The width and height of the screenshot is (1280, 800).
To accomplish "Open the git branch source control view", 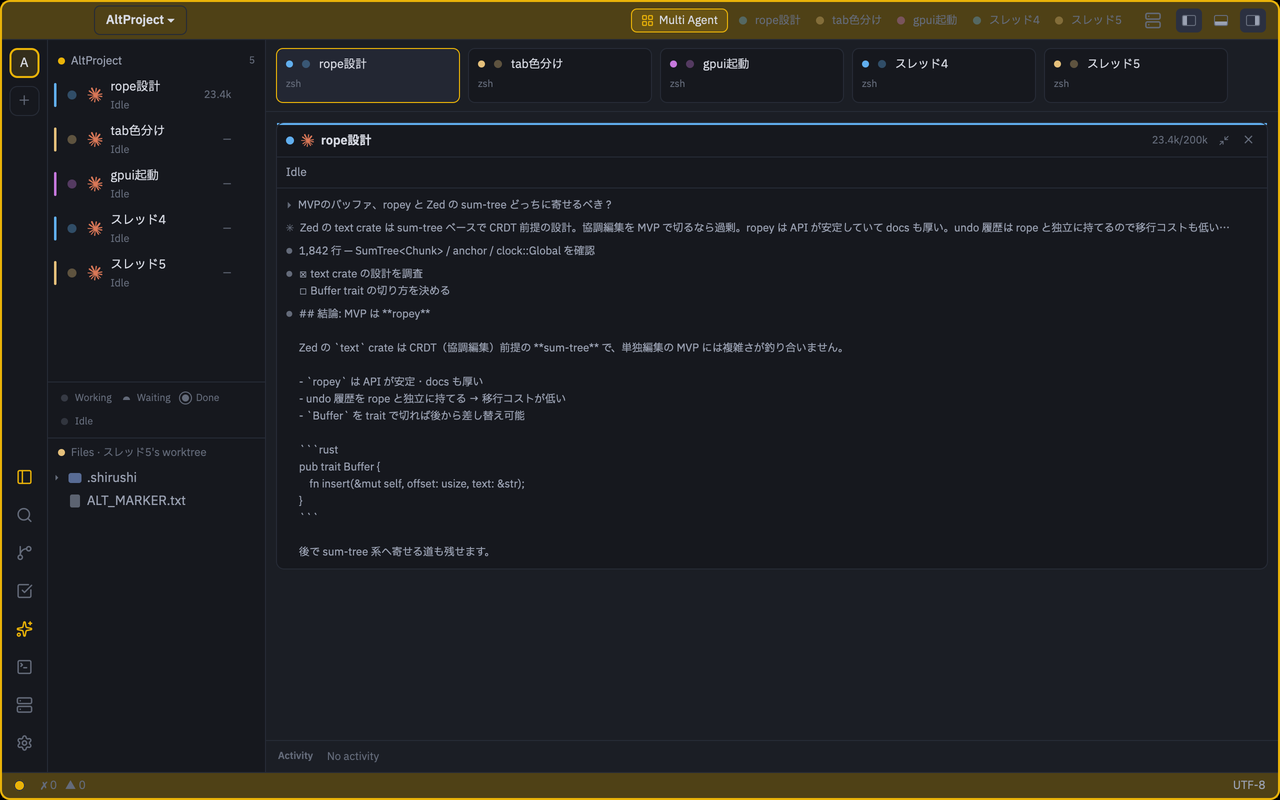I will tap(24, 553).
